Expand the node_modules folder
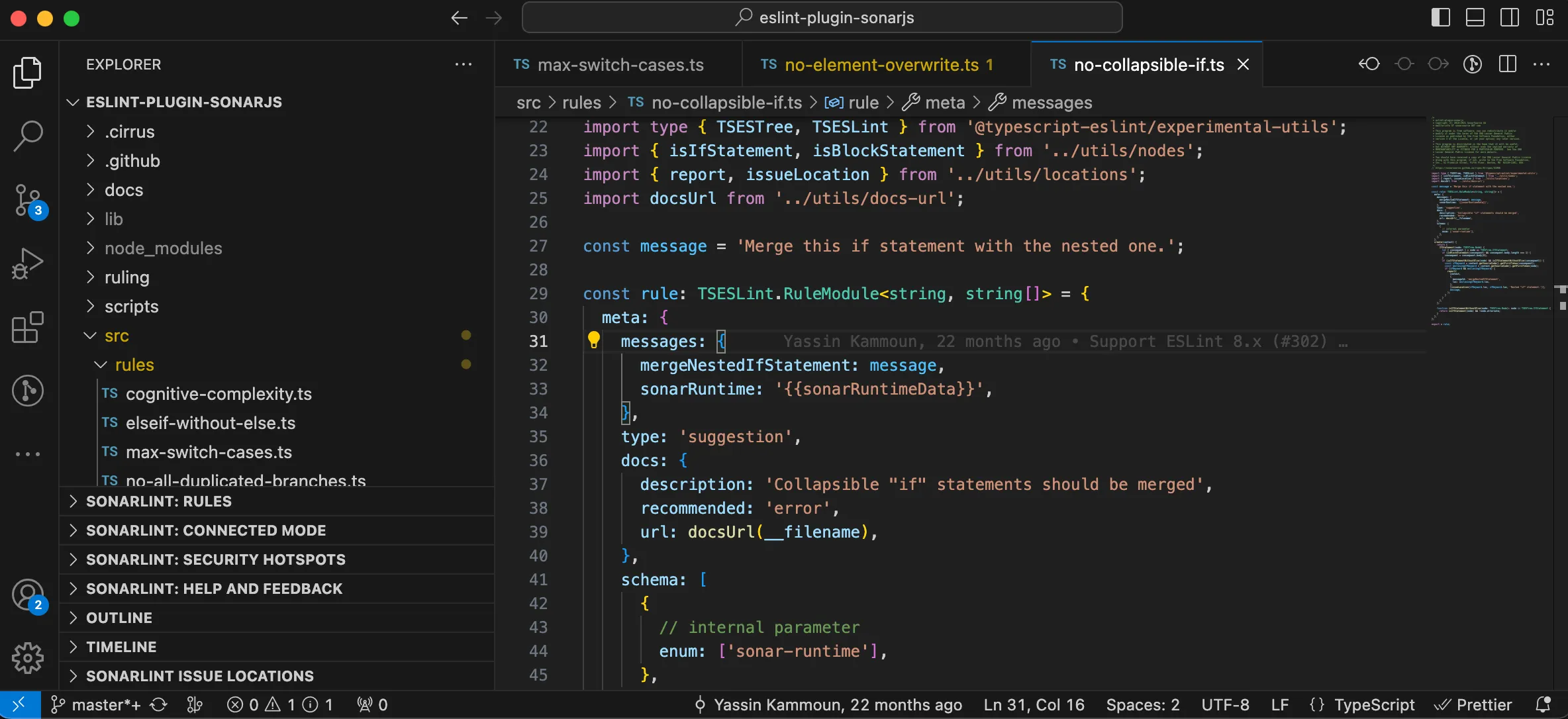Viewport: 1568px width, 719px height. click(x=277, y=248)
